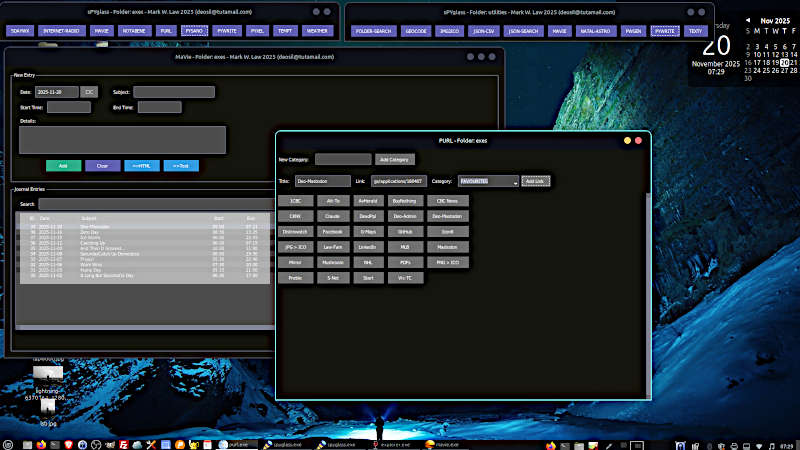The height and width of the screenshot is (450, 800).
Task: Launch WEATHER from sPYglass exes window
Action: (x=317, y=31)
